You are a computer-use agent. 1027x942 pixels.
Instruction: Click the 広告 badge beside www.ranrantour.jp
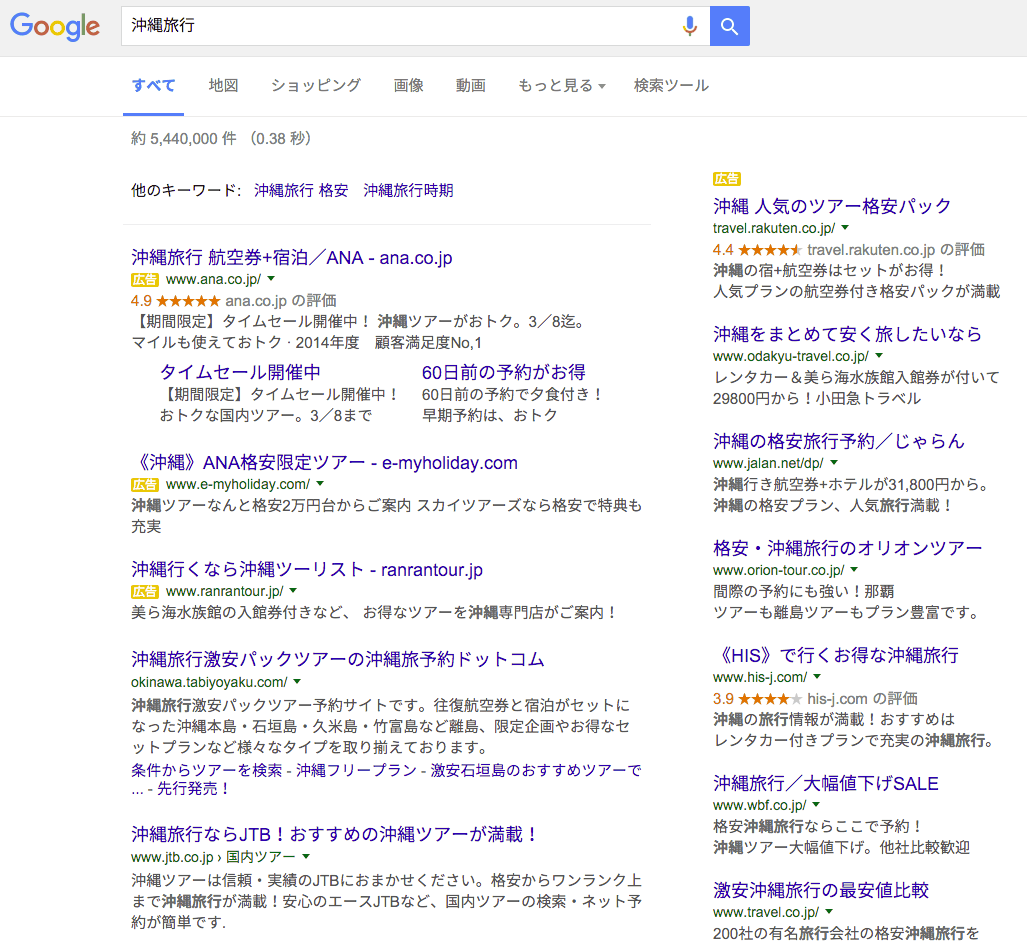pos(145,591)
